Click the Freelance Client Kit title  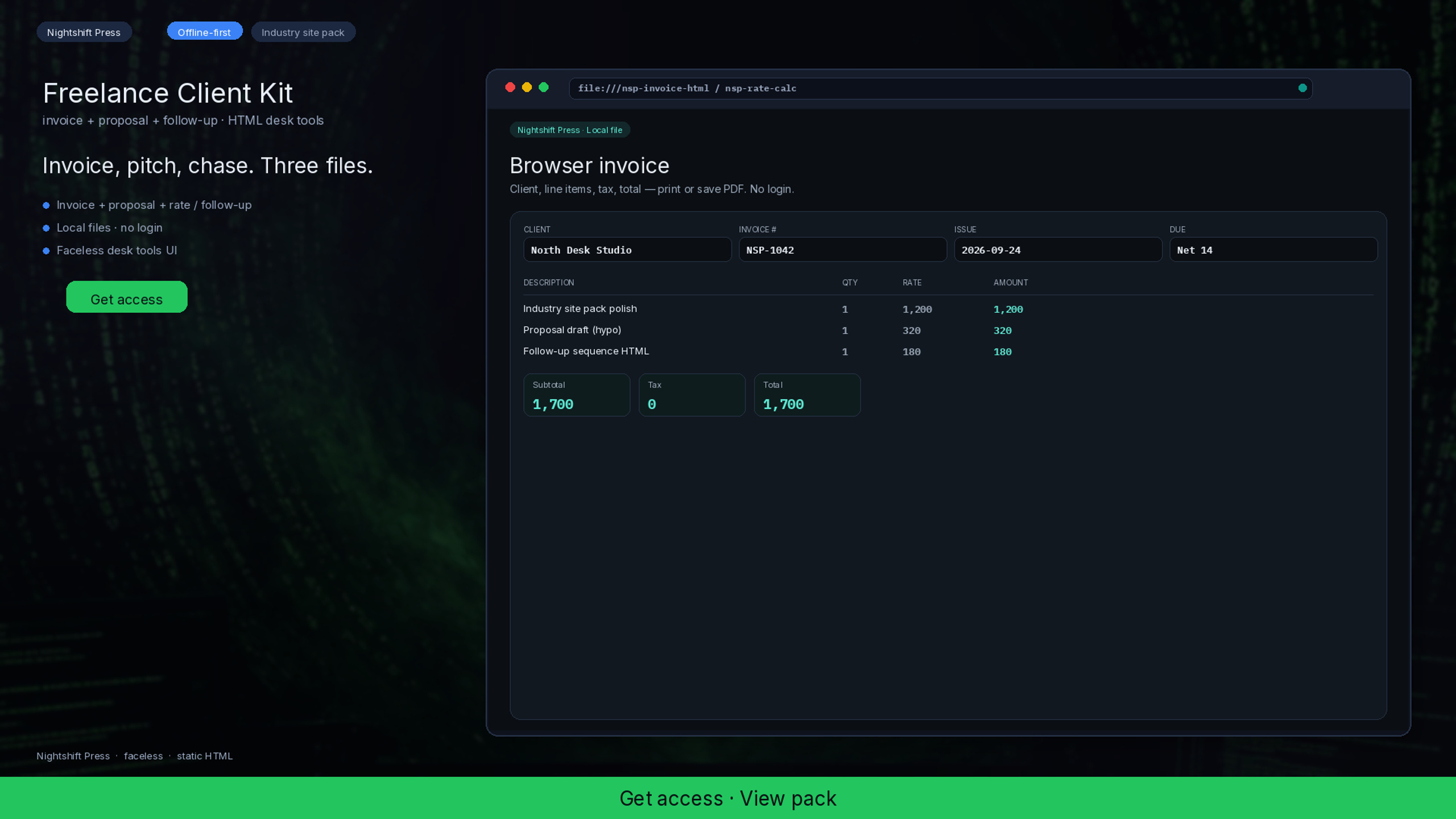168,93
